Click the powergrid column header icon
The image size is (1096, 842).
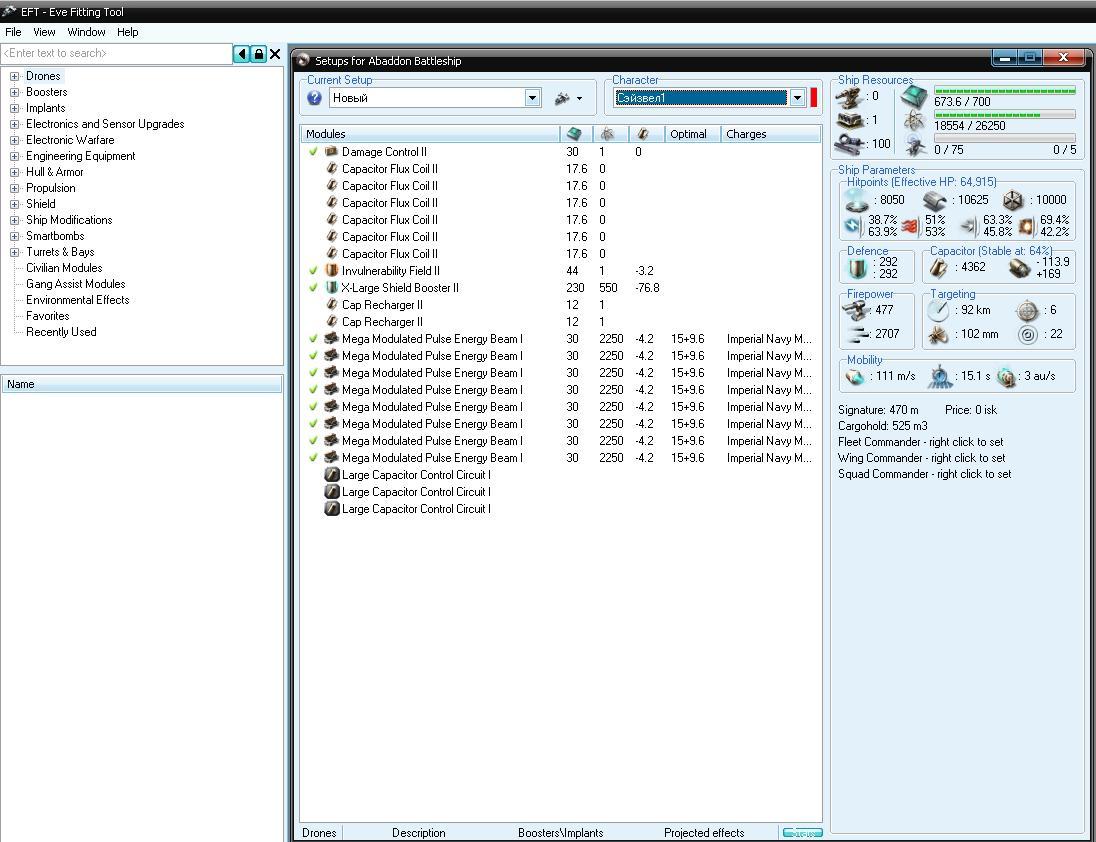coord(607,134)
